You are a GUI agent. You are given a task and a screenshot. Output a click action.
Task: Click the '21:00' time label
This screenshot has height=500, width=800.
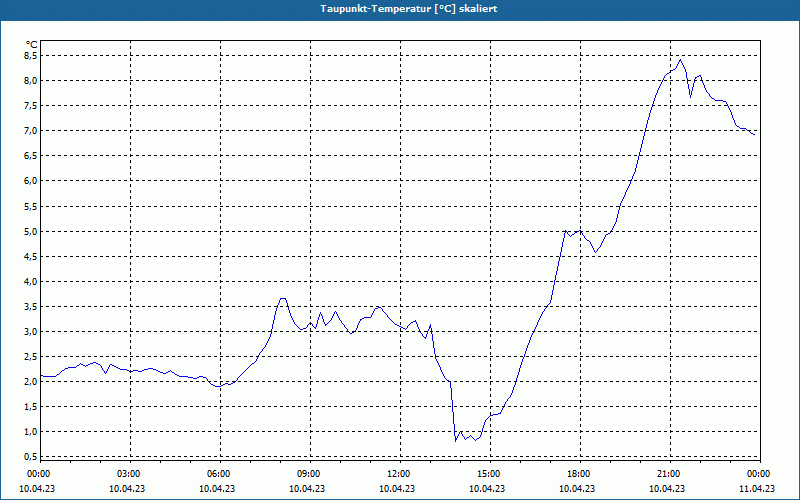coord(670,474)
